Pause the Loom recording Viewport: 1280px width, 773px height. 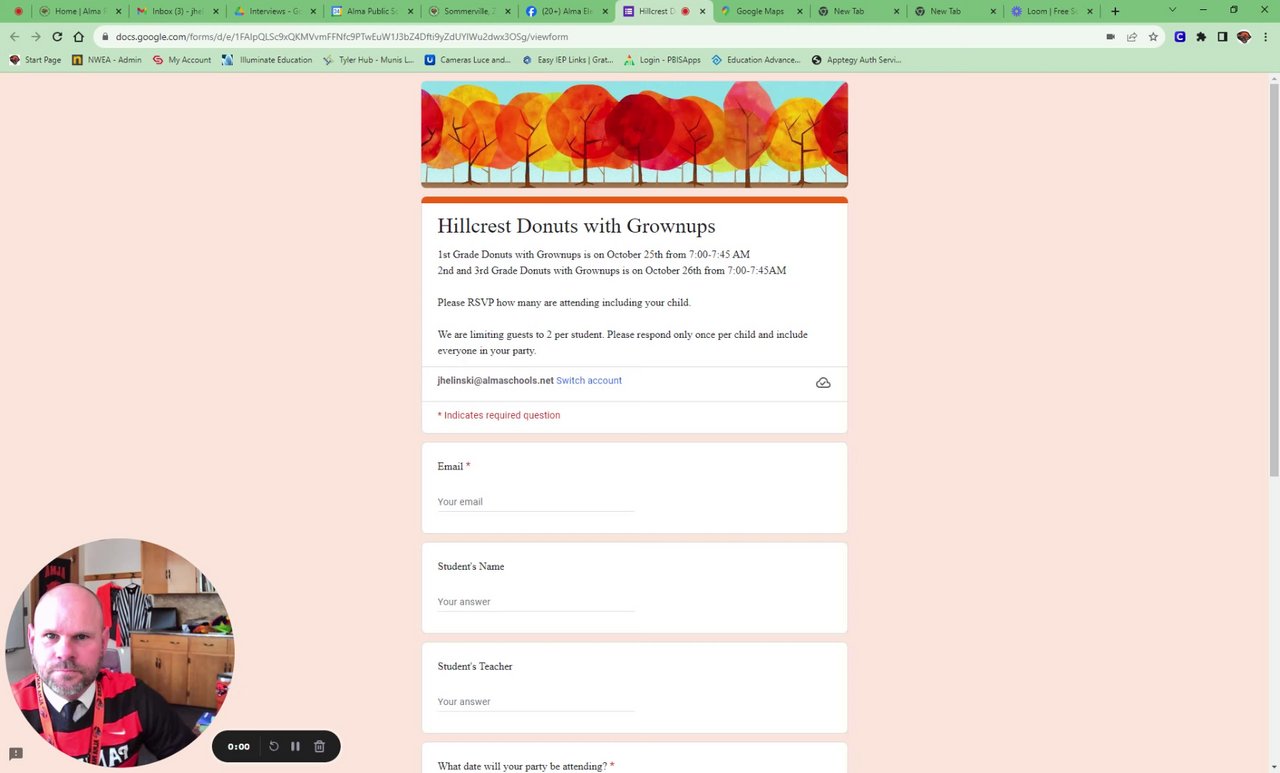pyautogui.click(x=295, y=746)
